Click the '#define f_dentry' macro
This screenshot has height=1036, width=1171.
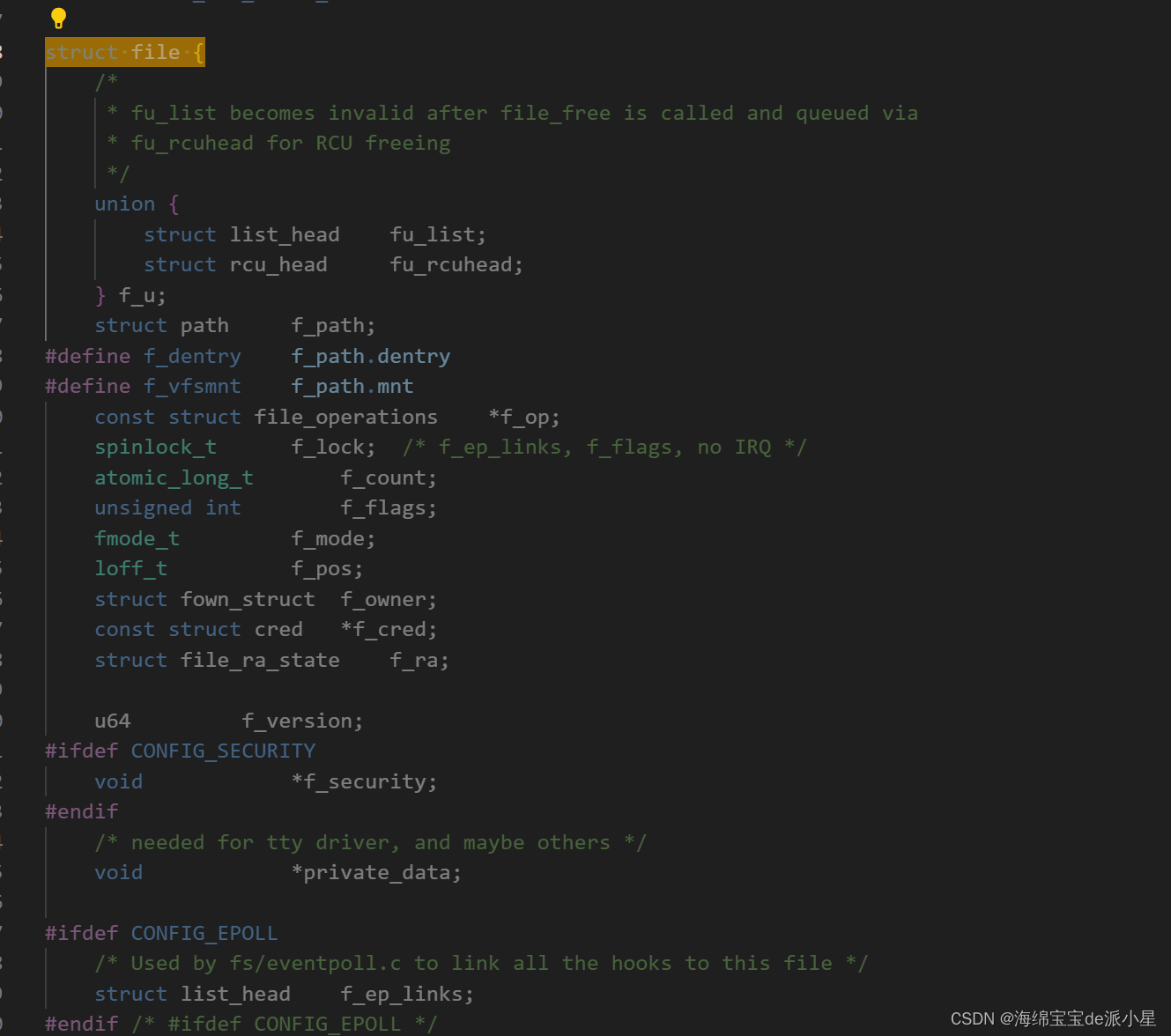143,356
